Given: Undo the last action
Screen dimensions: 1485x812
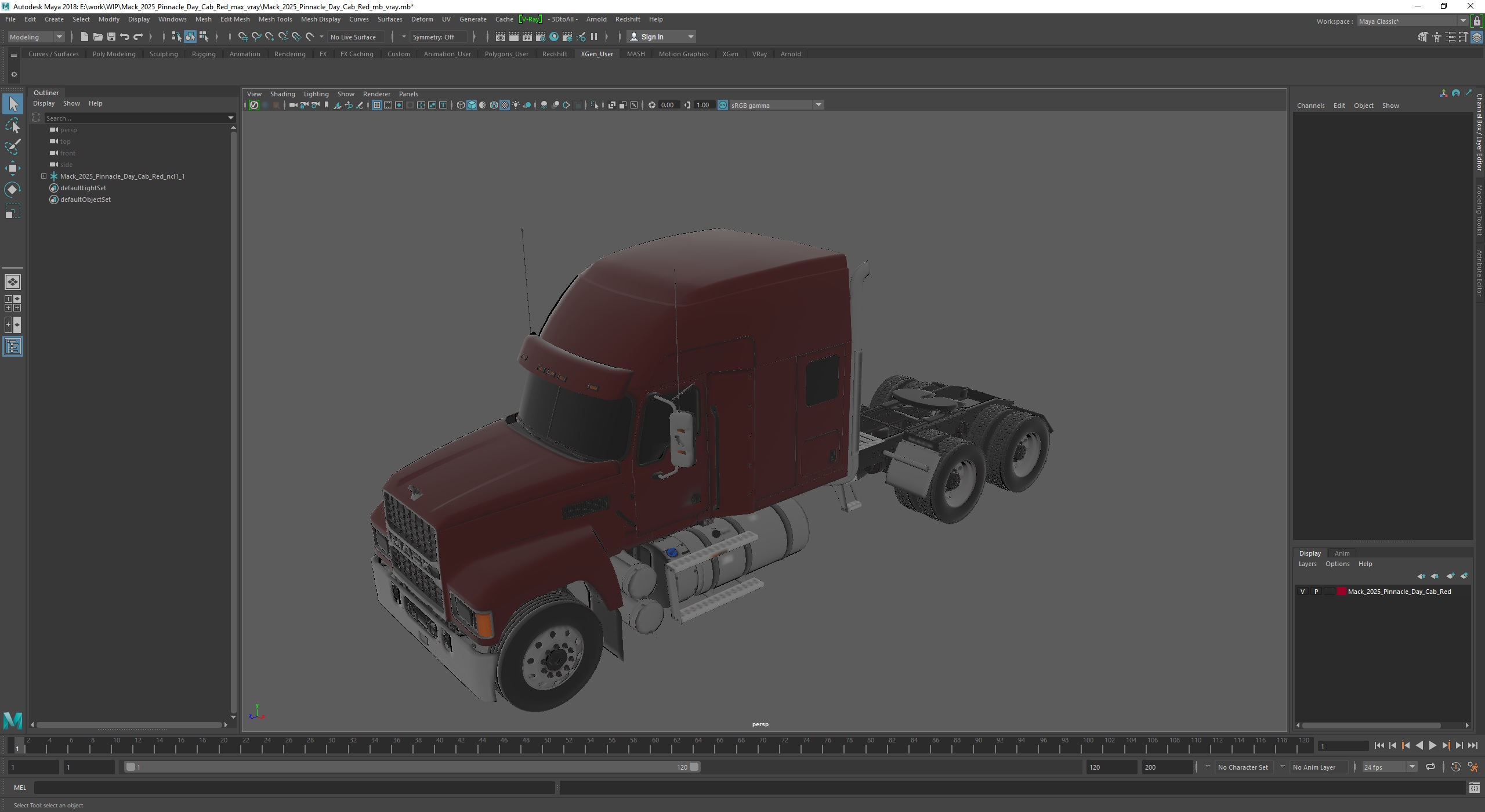Looking at the screenshot, I should pos(124,37).
